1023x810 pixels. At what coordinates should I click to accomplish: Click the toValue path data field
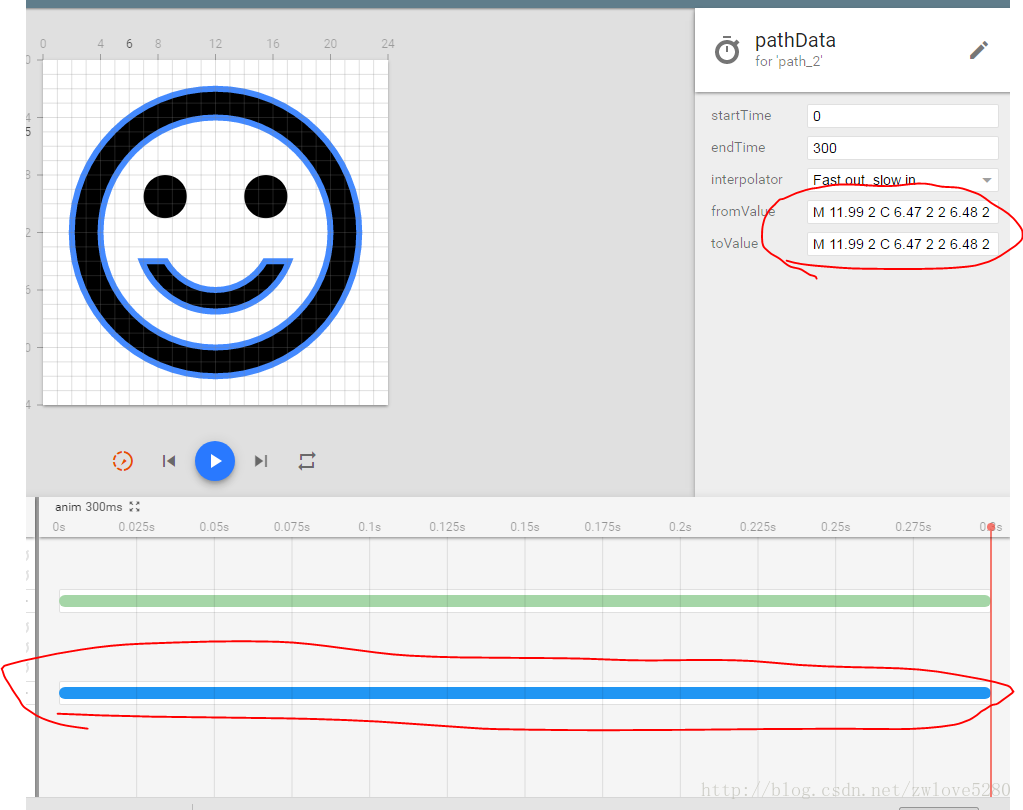click(x=902, y=244)
